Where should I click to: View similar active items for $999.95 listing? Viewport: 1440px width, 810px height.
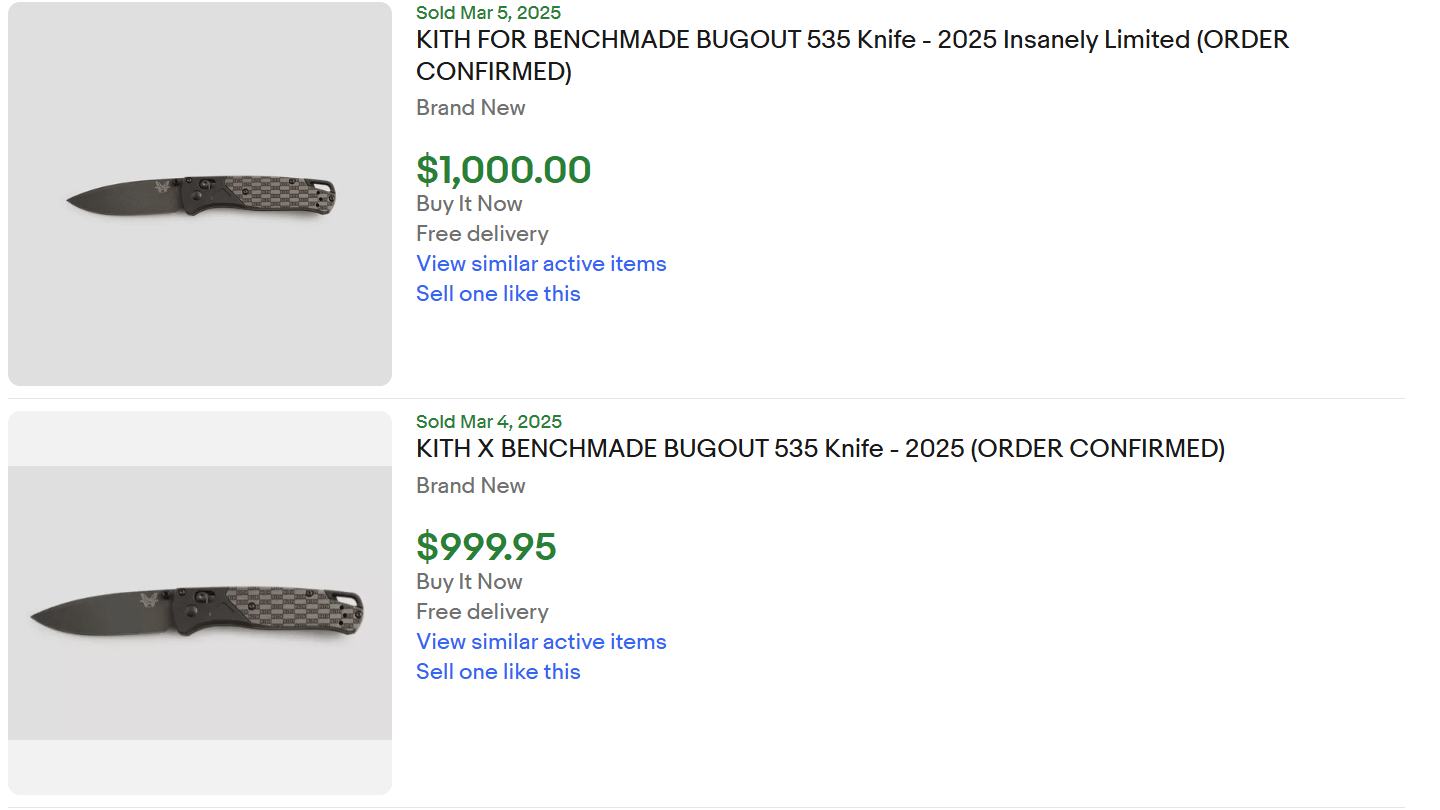pos(541,642)
